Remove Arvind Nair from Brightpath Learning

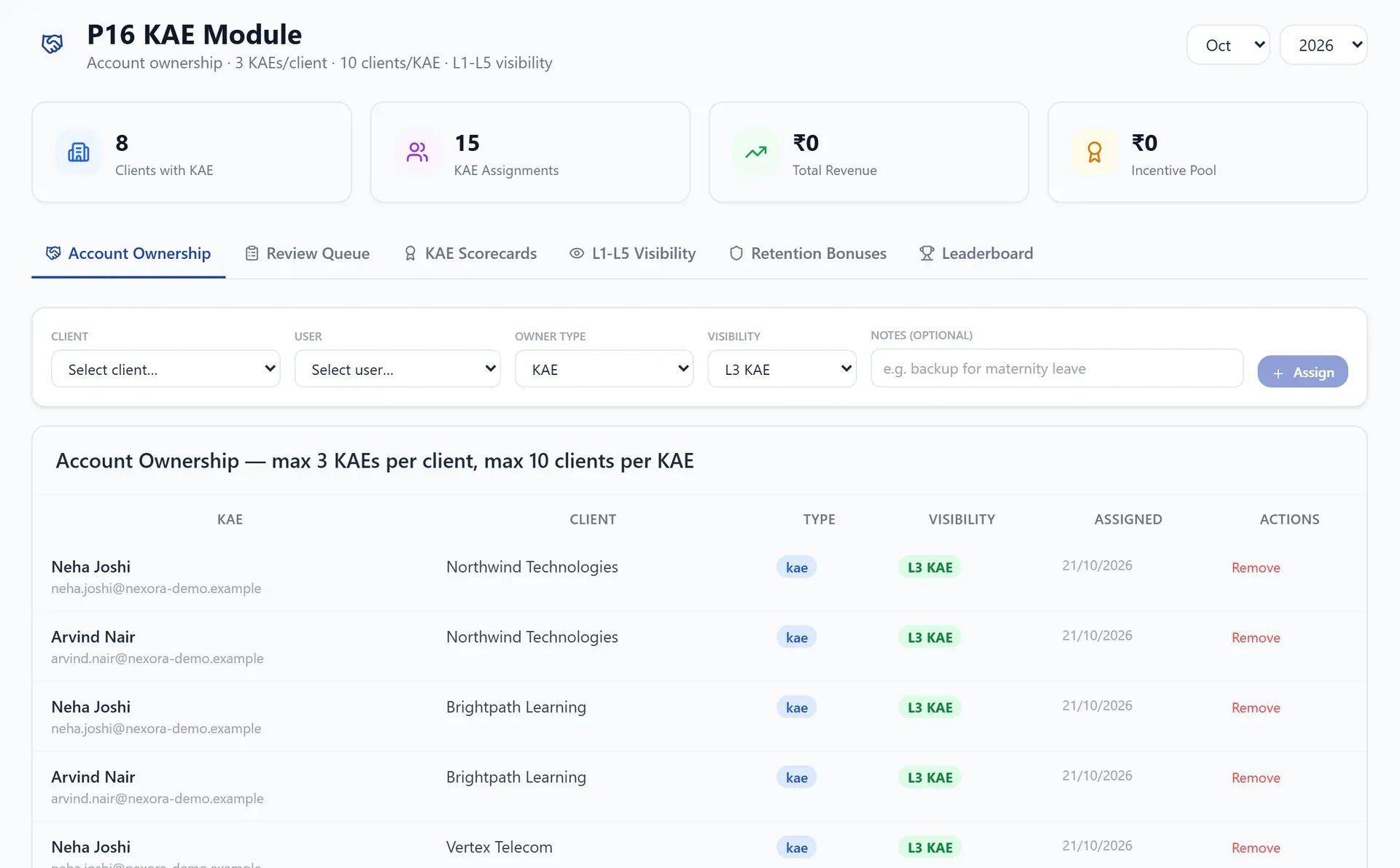[1256, 778]
